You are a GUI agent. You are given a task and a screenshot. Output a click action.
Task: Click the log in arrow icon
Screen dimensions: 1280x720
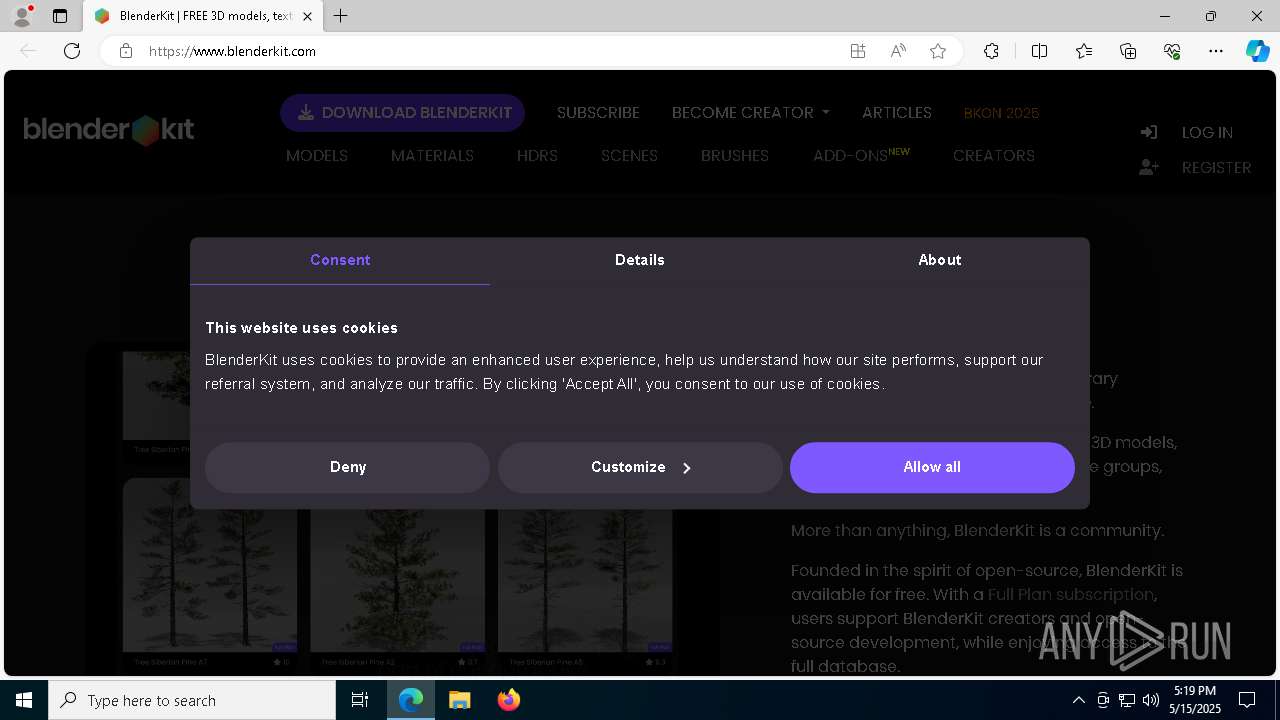(1149, 132)
